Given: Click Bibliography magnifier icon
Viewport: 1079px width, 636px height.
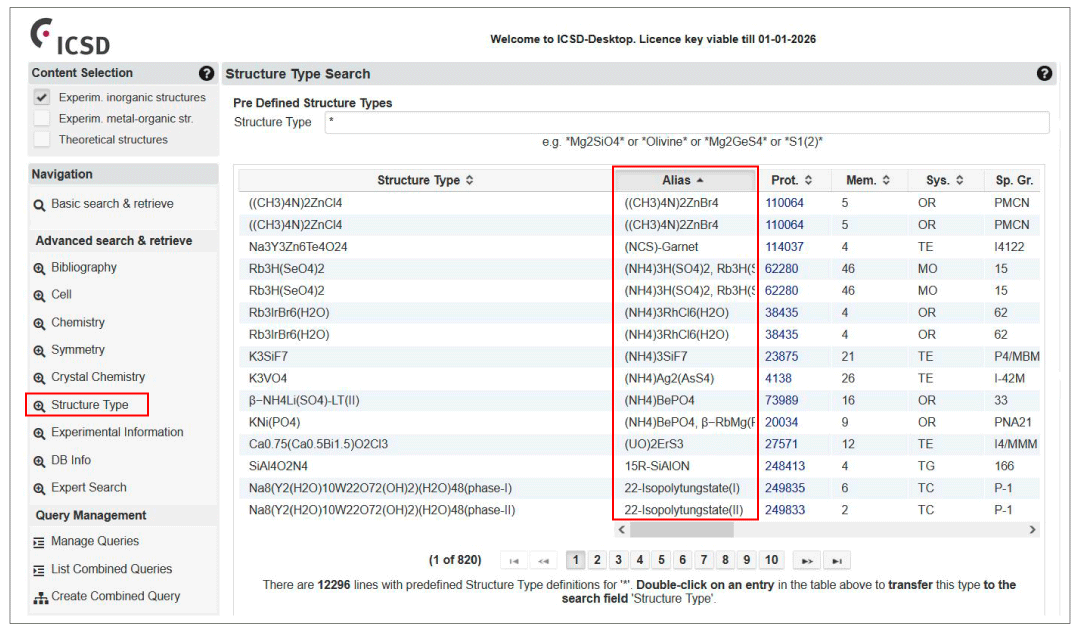Looking at the screenshot, I should (x=39, y=268).
